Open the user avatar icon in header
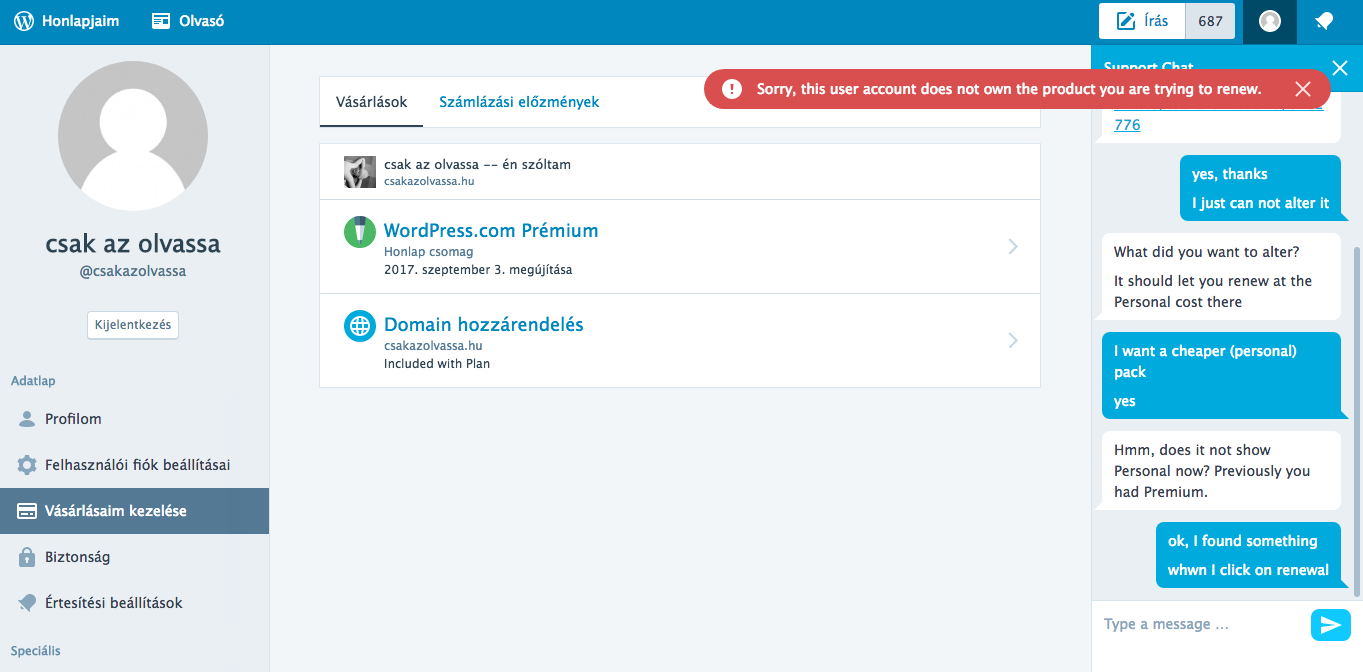The height and width of the screenshot is (672, 1363). pyautogui.click(x=1270, y=21)
